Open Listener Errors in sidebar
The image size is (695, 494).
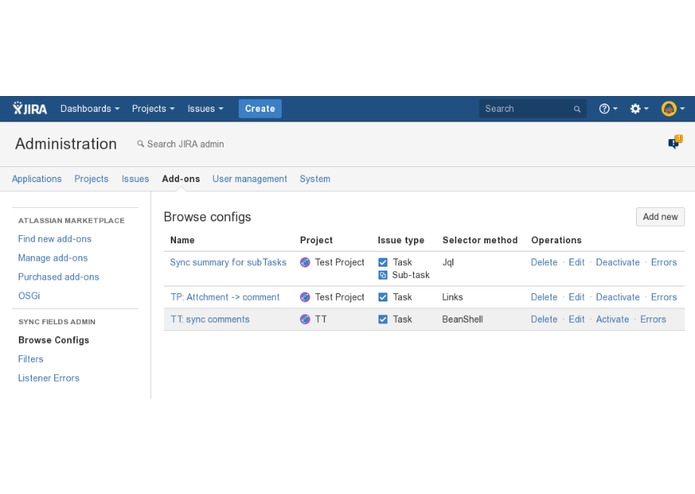click(49, 378)
